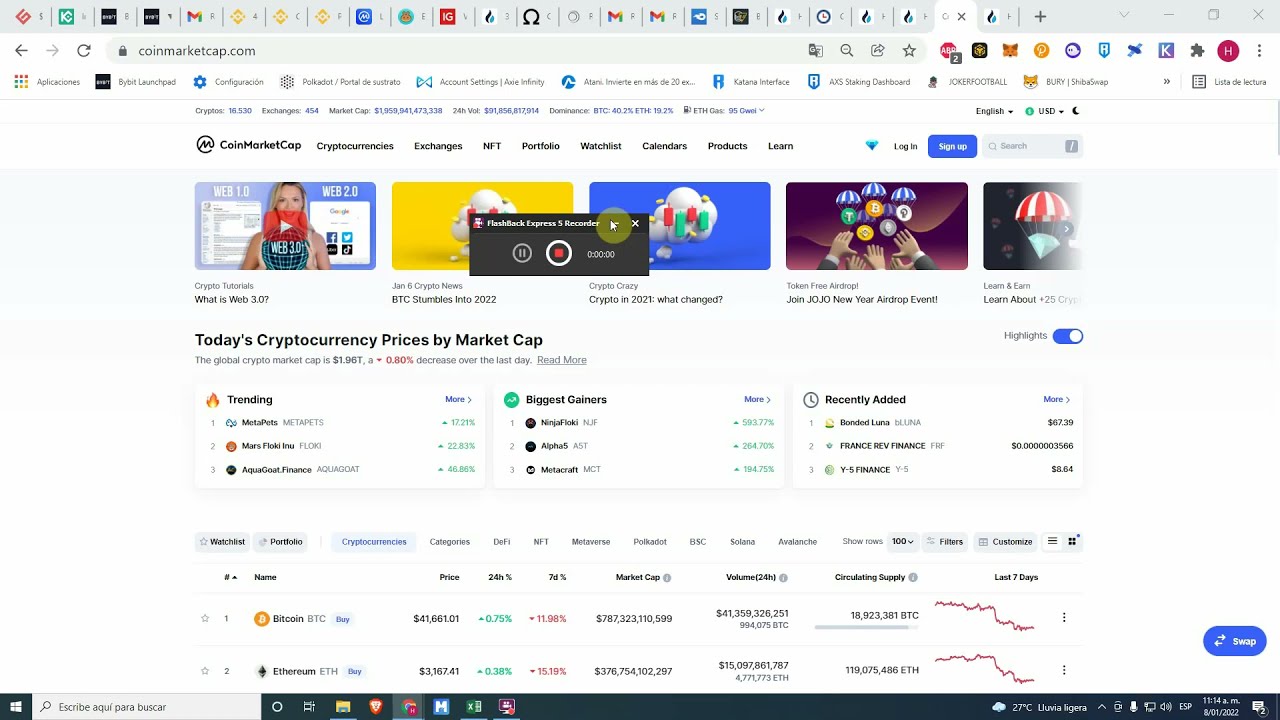
Task: Open the language dropdown English
Action: point(994,111)
